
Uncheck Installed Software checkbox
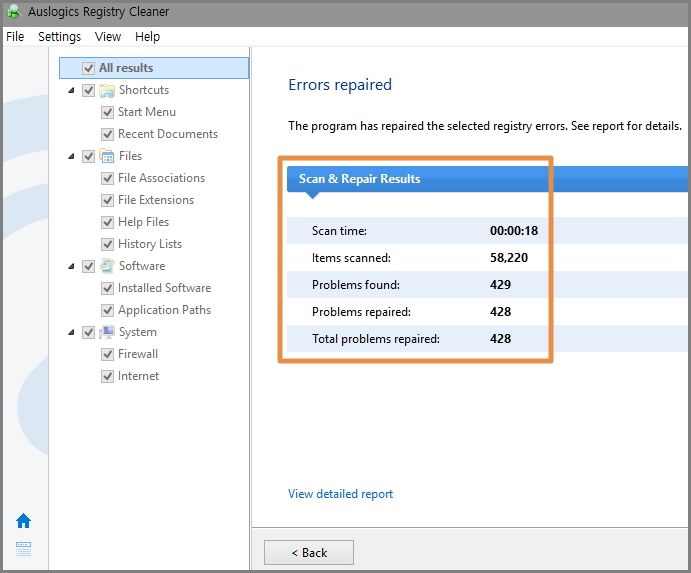[107, 288]
